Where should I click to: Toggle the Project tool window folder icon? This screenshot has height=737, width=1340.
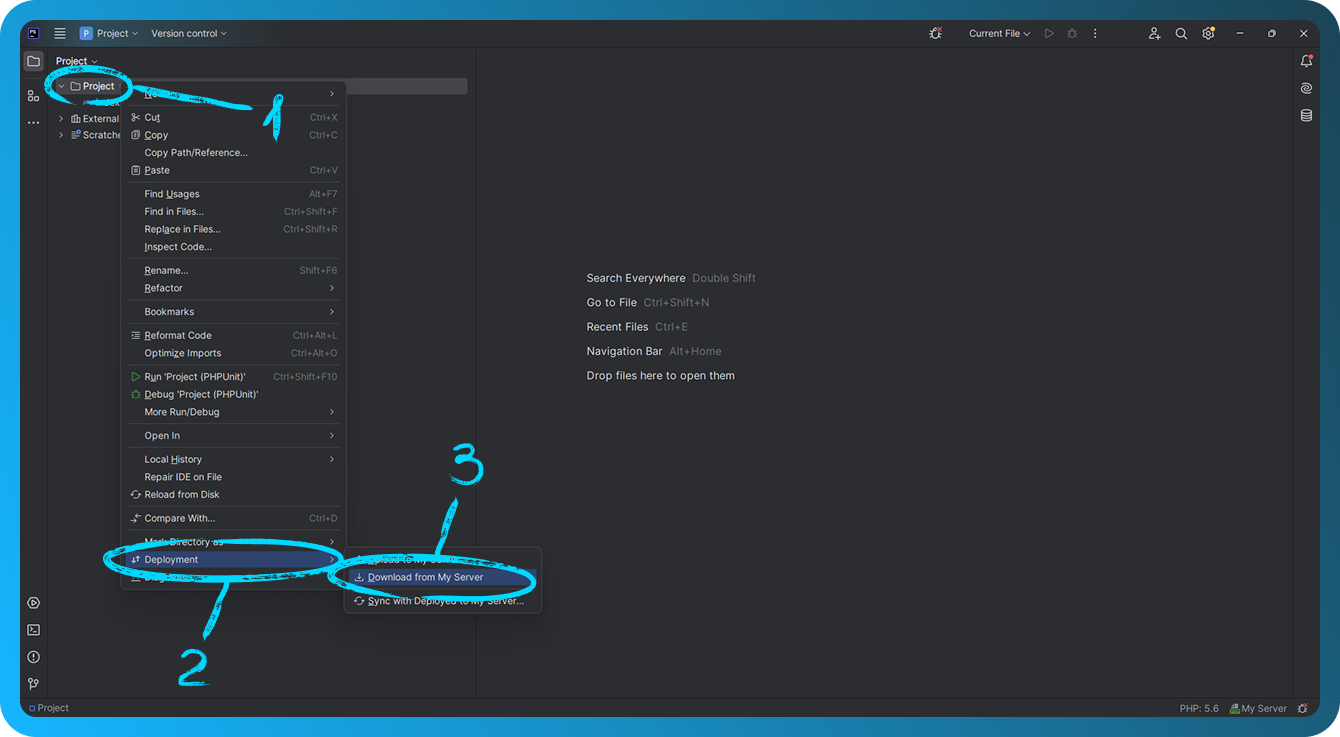coord(33,61)
